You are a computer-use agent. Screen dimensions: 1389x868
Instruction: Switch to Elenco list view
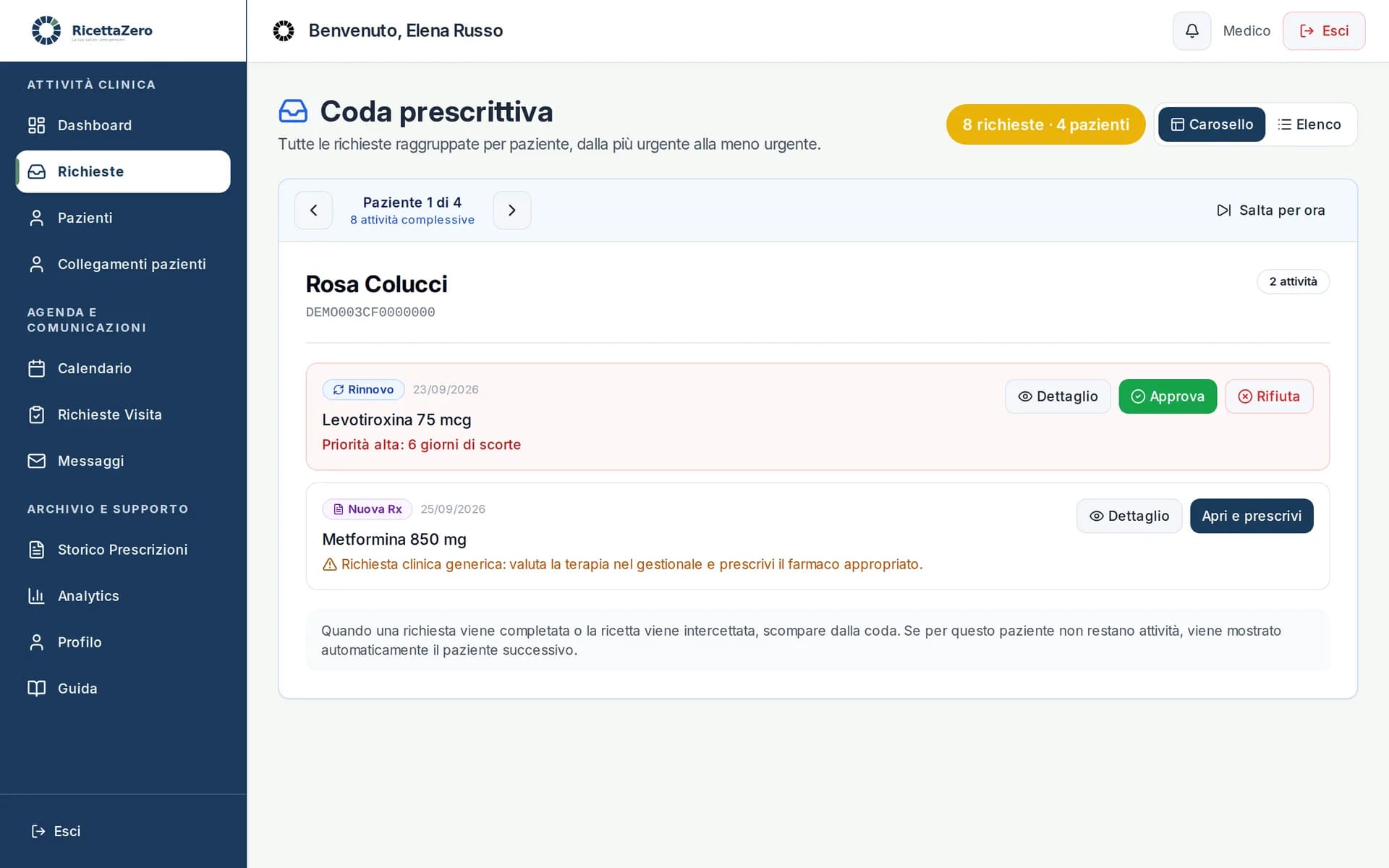(x=1309, y=124)
